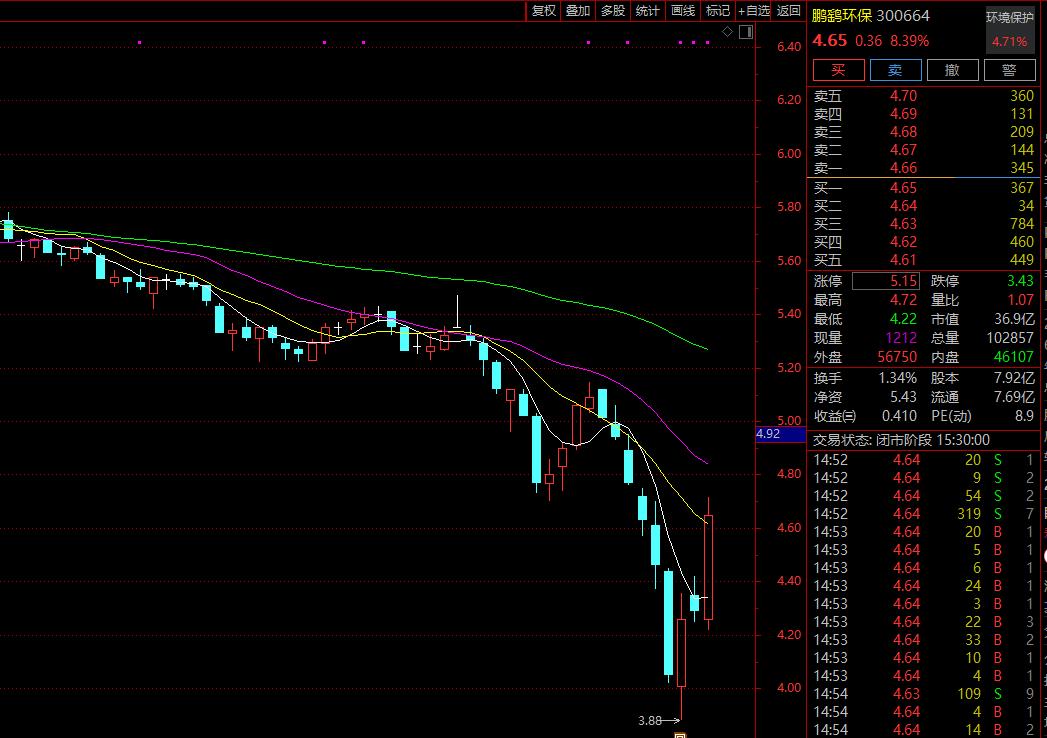Click the small marker icon below the 3.88 low
Viewport: 1047px width, 738px height.
[680, 735]
